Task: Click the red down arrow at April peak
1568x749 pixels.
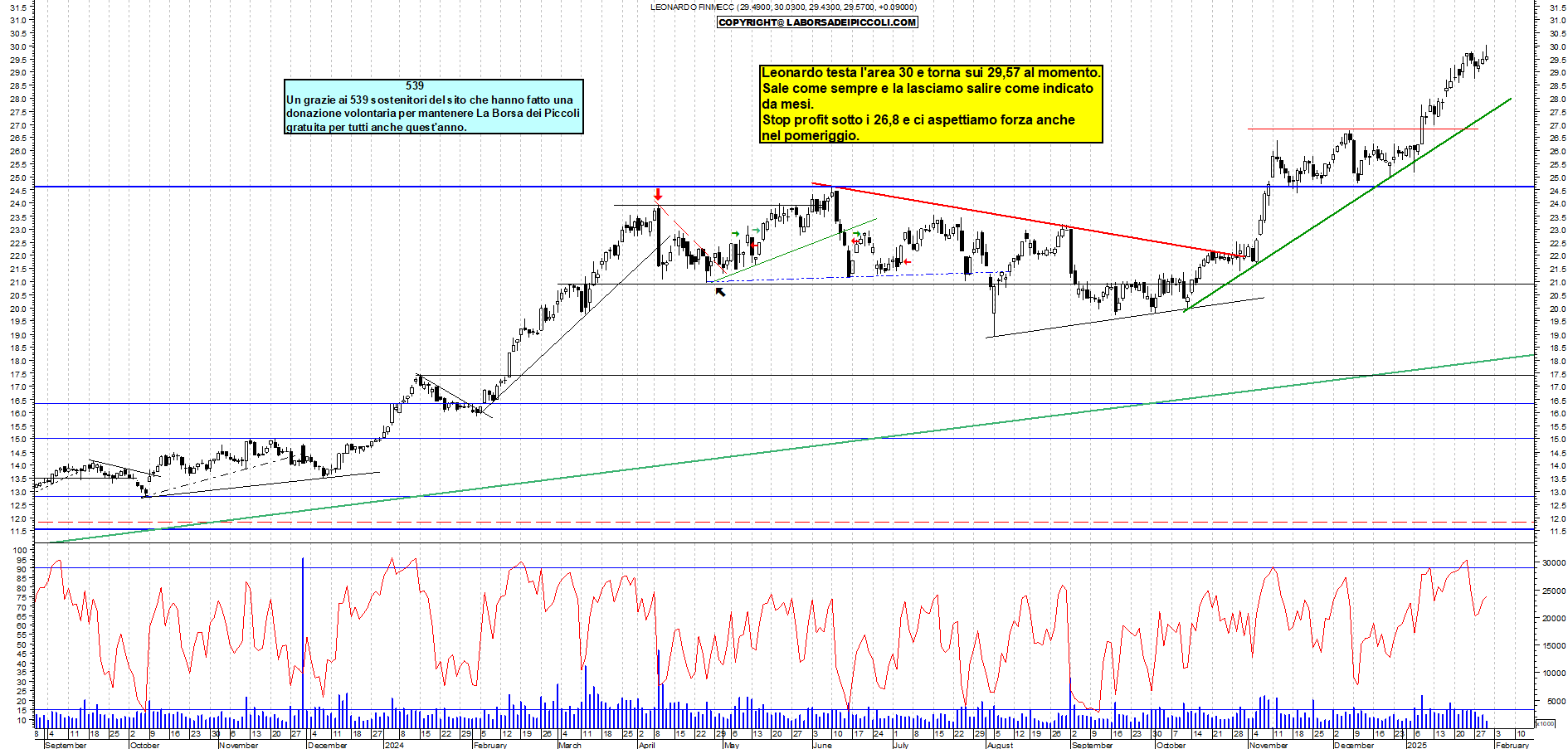Action: point(658,195)
